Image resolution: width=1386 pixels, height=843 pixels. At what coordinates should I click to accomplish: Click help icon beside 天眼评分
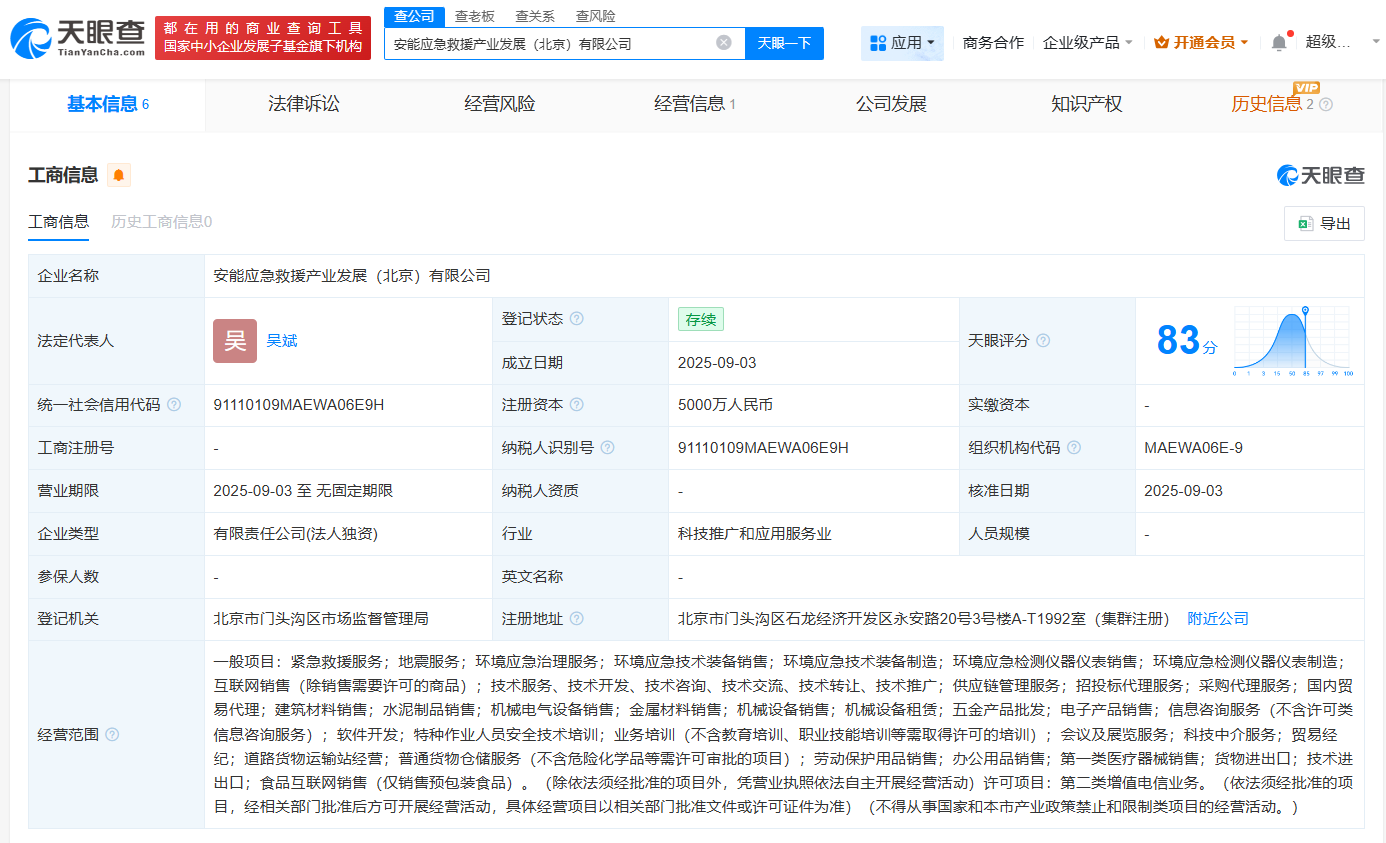coord(1043,341)
